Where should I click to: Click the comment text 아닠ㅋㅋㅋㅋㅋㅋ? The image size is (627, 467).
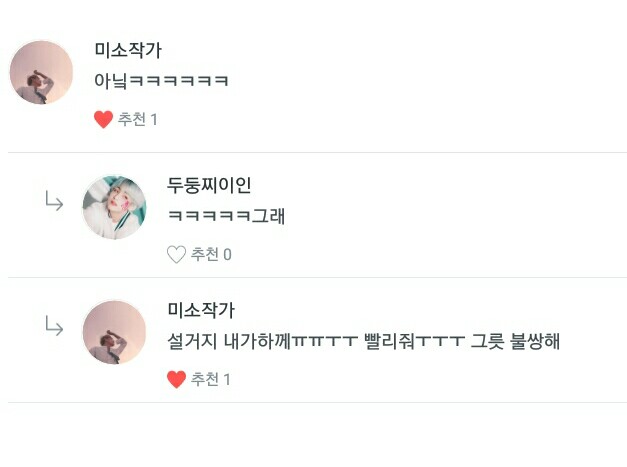click(161, 81)
